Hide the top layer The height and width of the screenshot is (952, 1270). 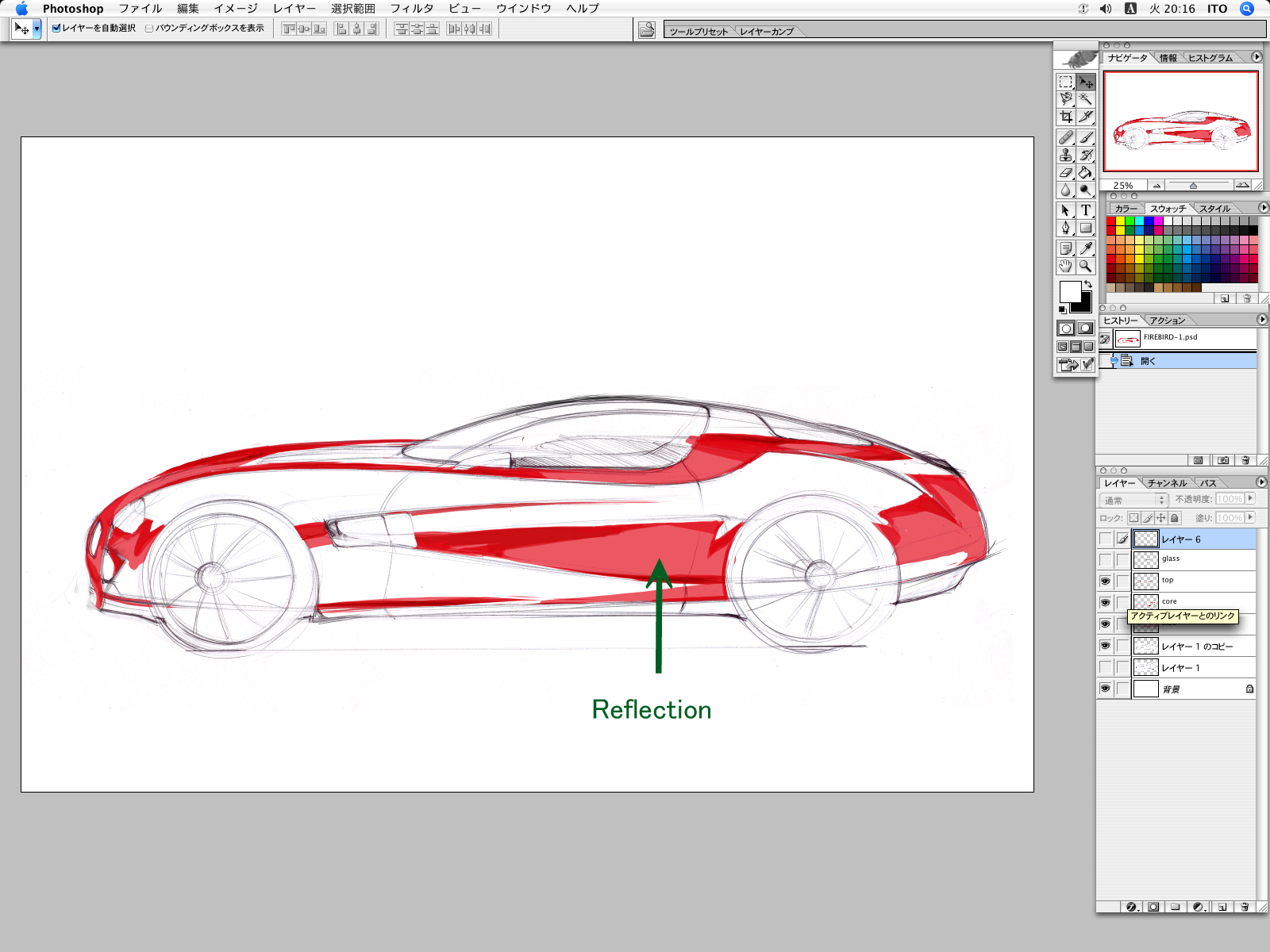click(x=1105, y=579)
